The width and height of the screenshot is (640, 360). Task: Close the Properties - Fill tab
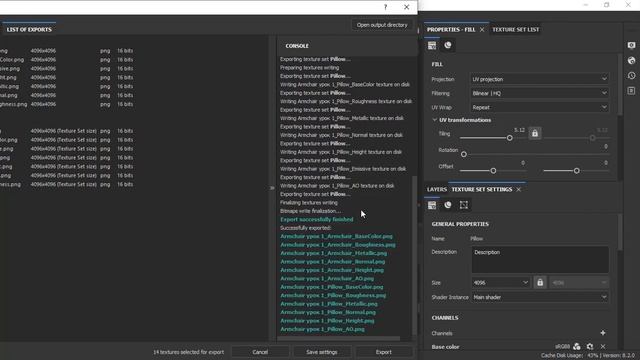(x=482, y=30)
